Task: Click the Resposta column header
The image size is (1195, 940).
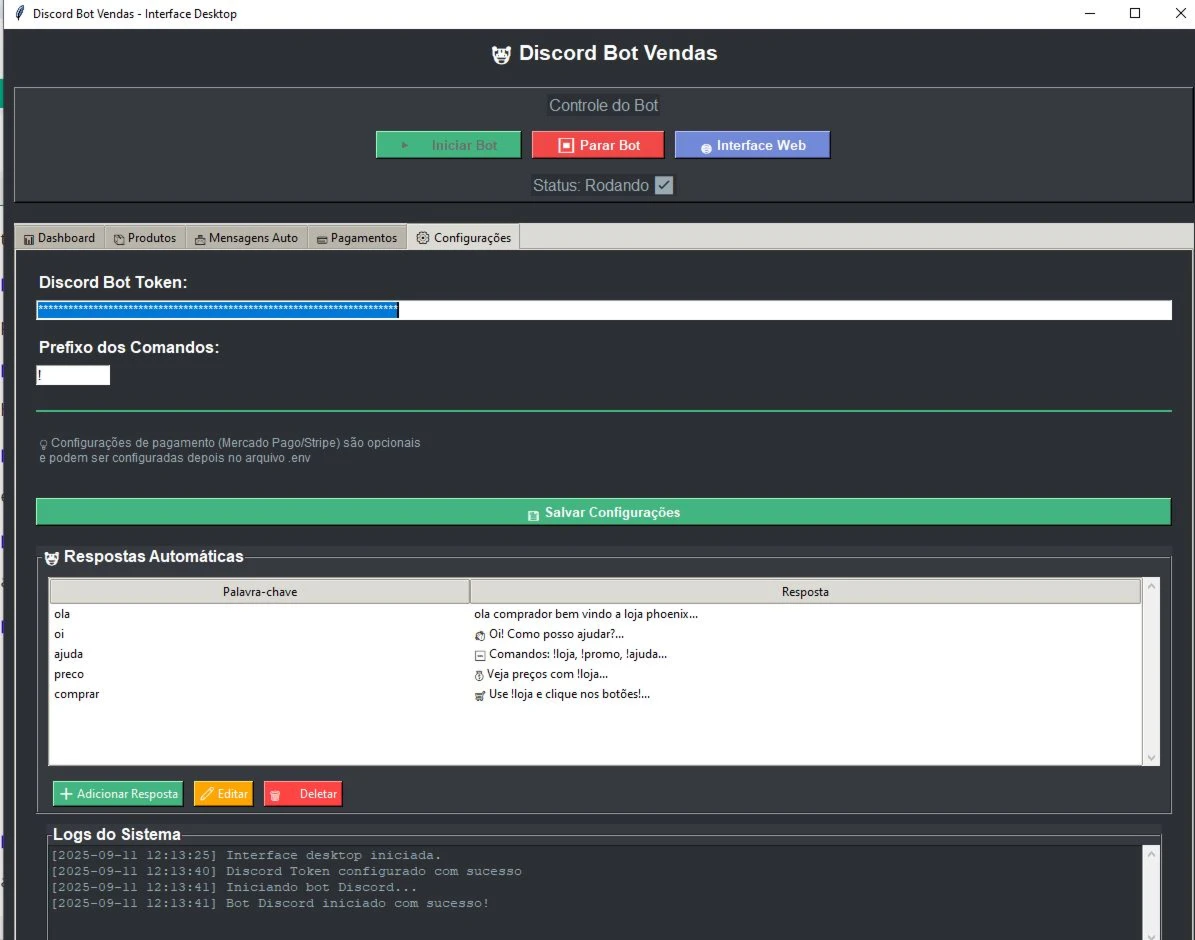Action: coord(806,592)
